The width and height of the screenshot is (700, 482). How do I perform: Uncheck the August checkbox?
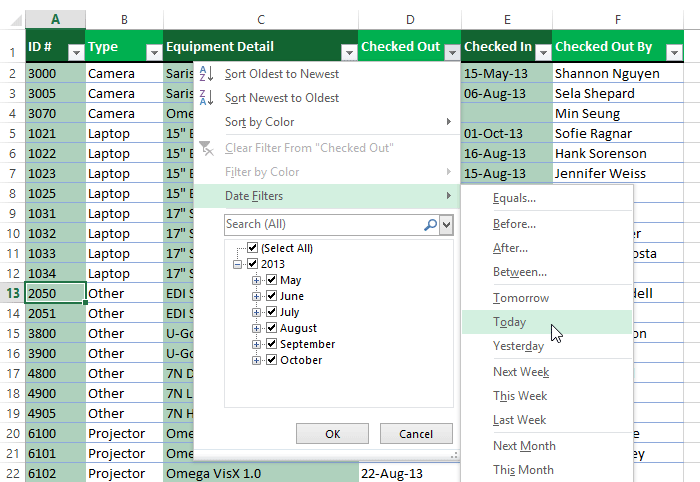pyautogui.click(x=271, y=328)
